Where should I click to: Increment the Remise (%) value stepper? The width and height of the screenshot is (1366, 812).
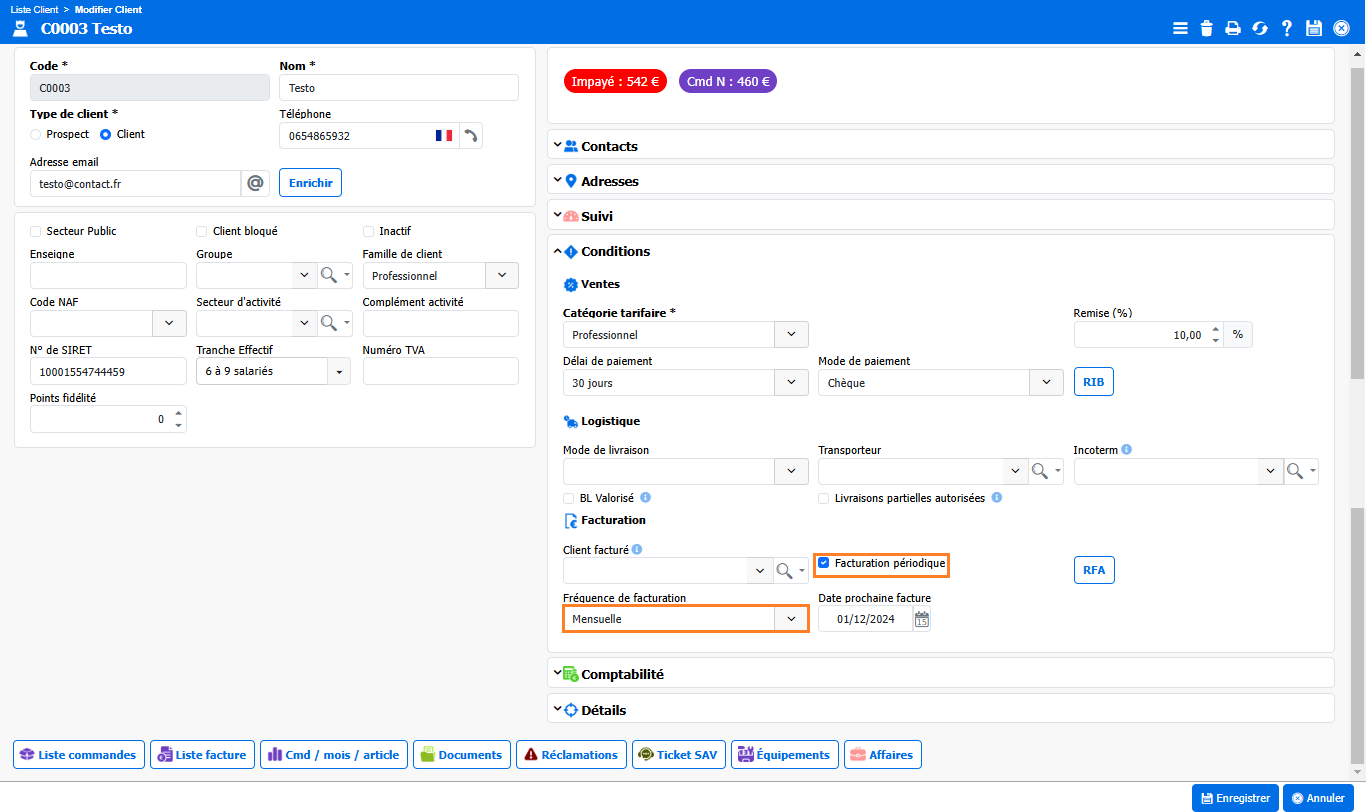(x=1215, y=329)
